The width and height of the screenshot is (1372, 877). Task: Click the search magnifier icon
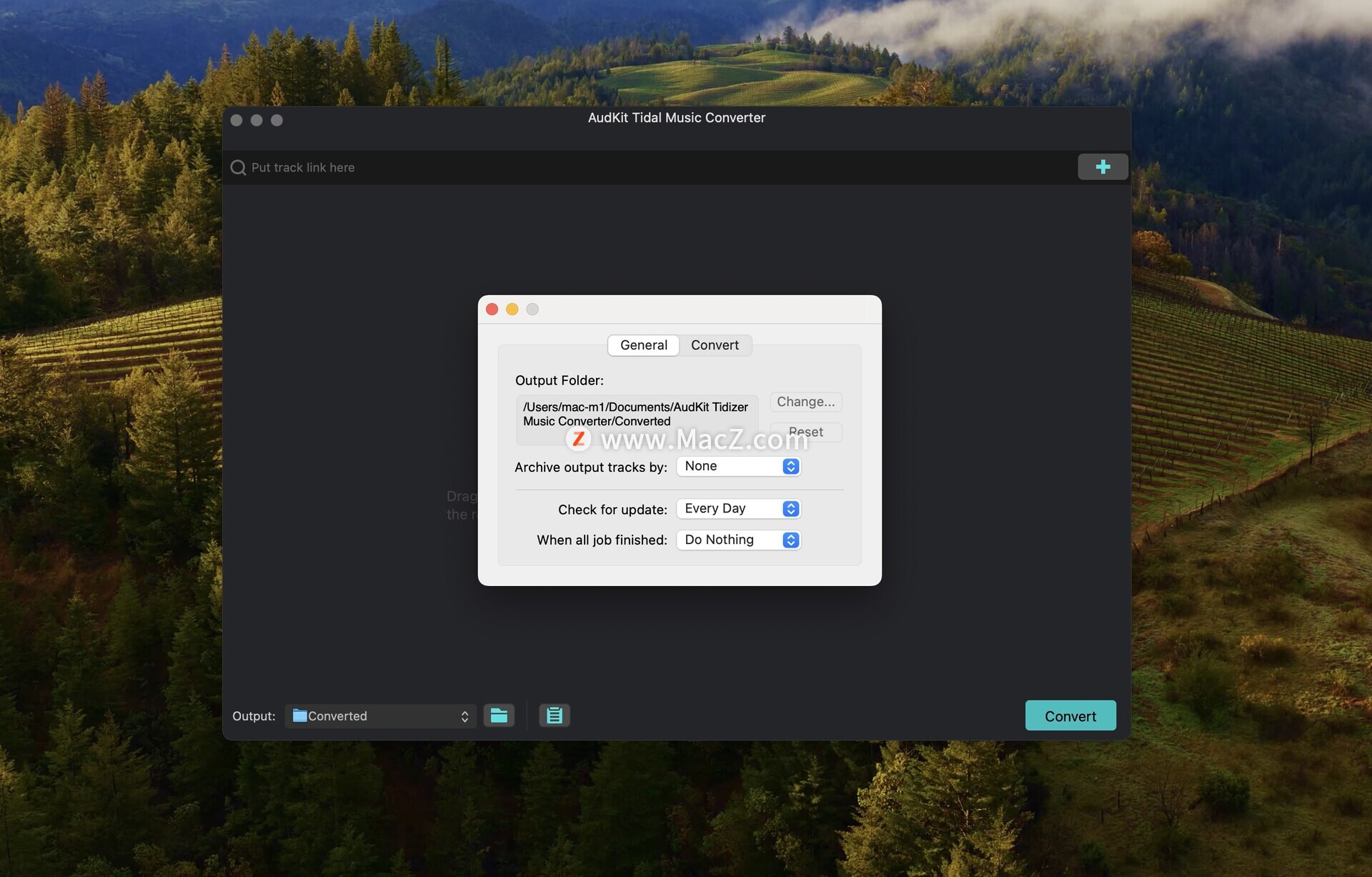tap(238, 167)
